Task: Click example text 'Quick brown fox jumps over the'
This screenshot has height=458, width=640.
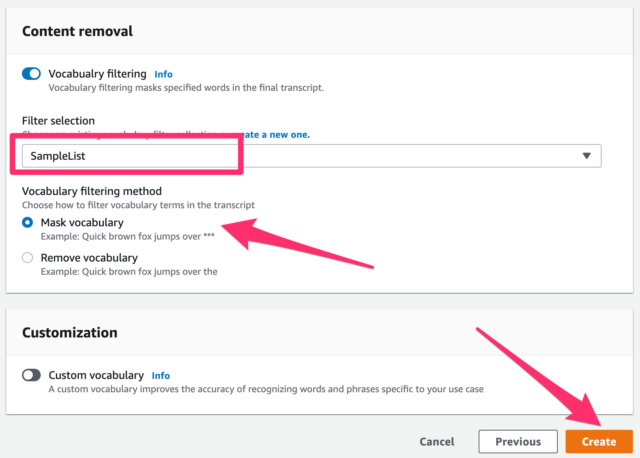Action: click(x=150, y=272)
